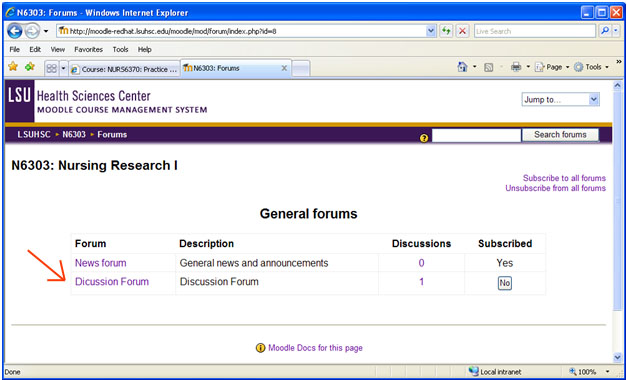Click the red Stop loading icon

pyautogui.click(x=463, y=31)
